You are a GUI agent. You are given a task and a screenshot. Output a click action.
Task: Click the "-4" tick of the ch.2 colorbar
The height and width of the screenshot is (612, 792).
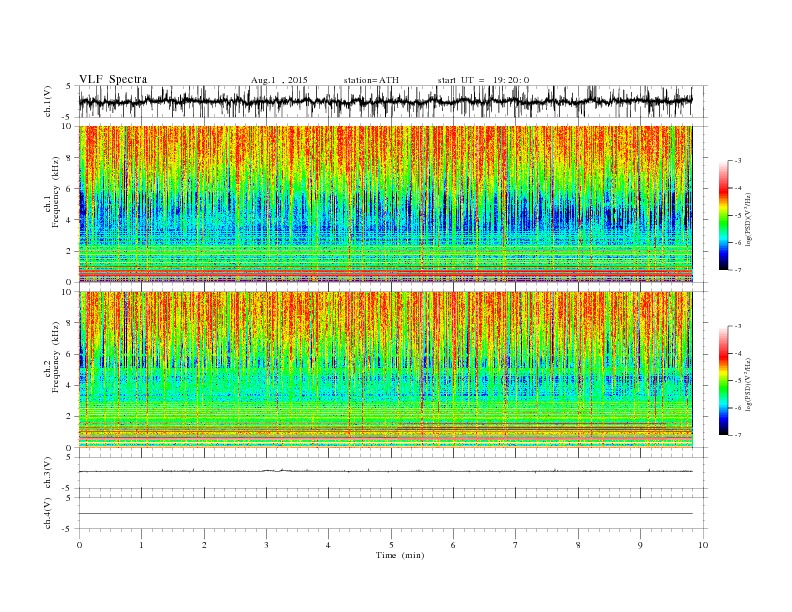click(x=737, y=353)
